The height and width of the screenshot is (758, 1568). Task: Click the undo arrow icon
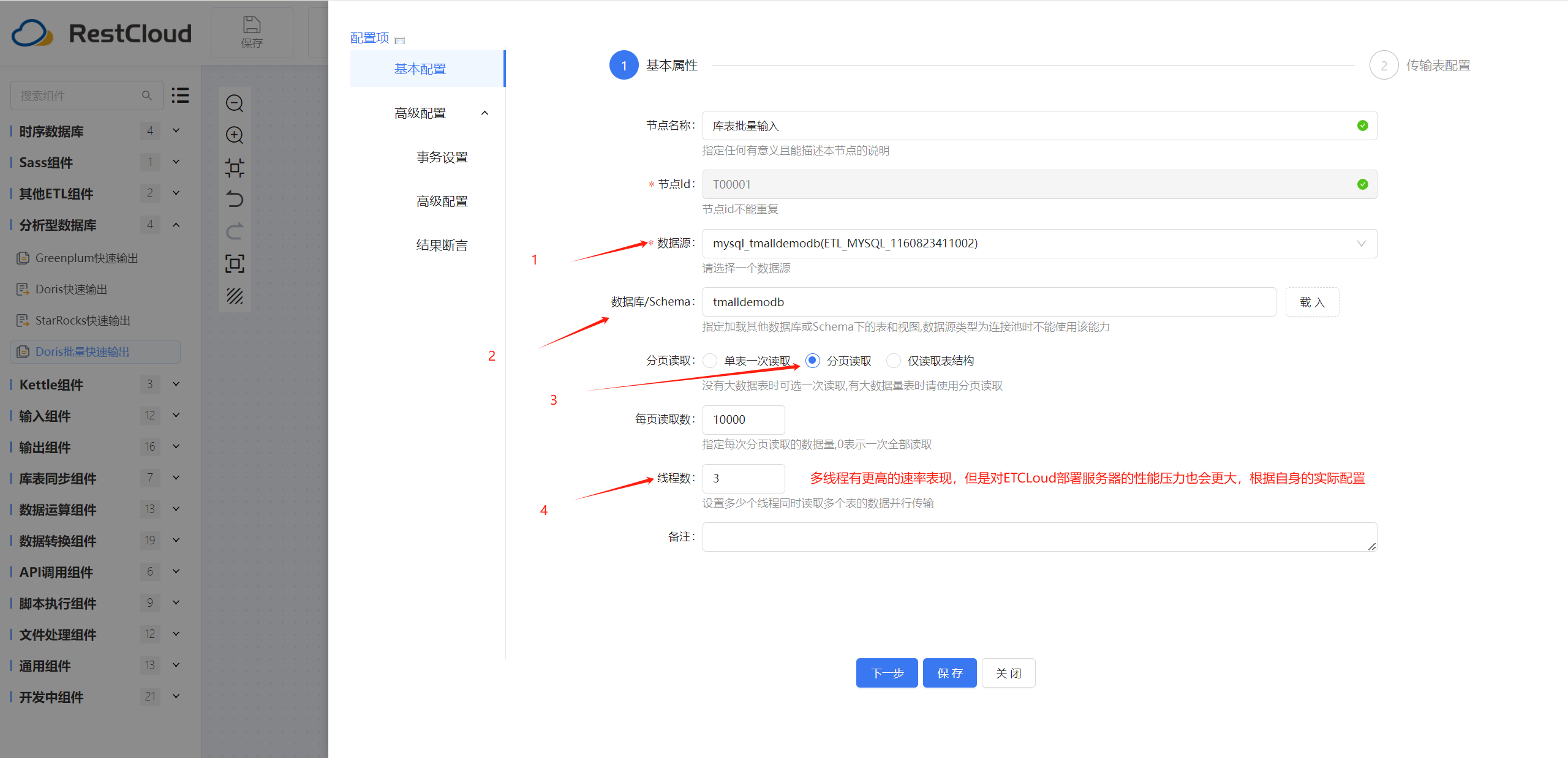[x=235, y=199]
